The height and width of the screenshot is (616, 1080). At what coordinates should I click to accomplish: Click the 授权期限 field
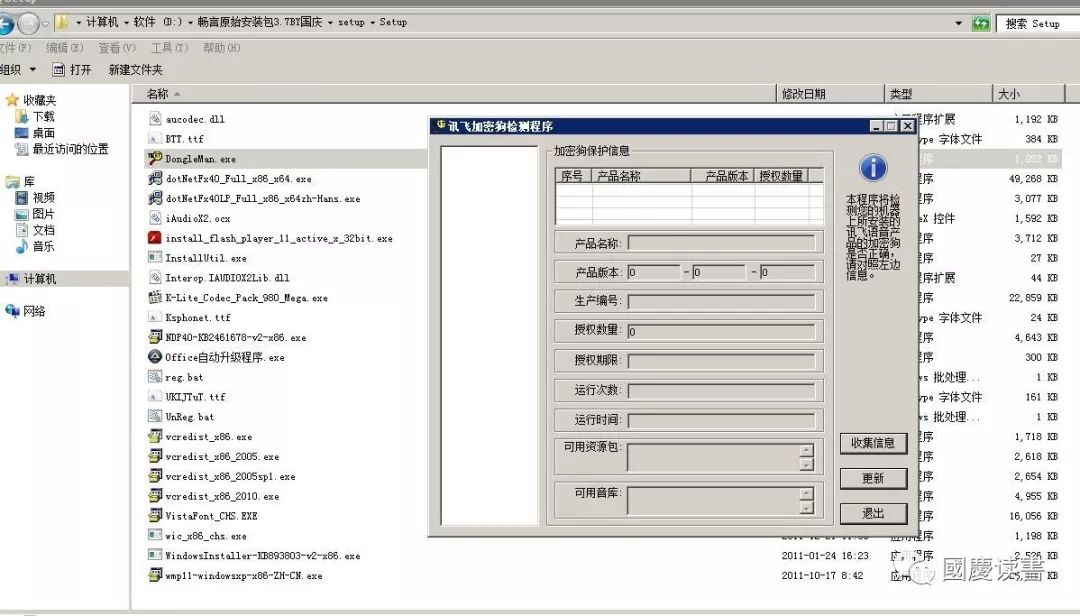click(721, 360)
